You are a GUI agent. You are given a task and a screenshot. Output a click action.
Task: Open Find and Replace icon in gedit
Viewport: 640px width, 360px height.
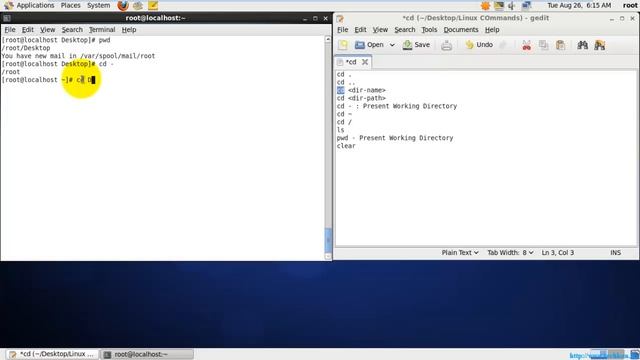tap(600, 45)
